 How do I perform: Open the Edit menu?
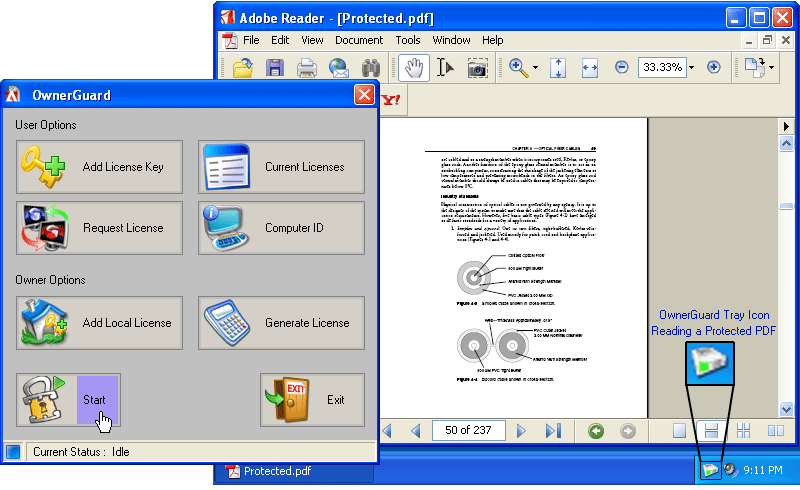coord(280,40)
